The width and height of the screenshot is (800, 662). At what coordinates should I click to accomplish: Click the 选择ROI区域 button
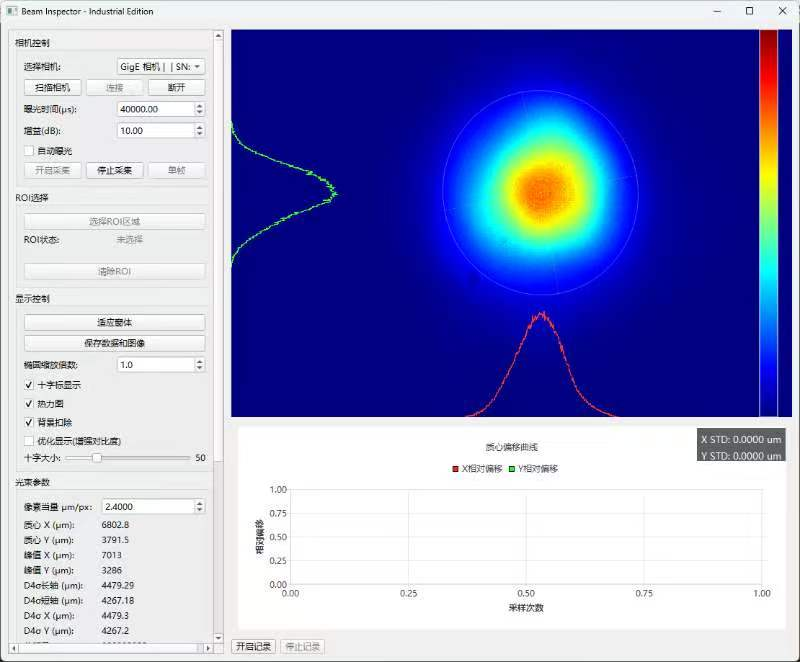pos(115,221)
